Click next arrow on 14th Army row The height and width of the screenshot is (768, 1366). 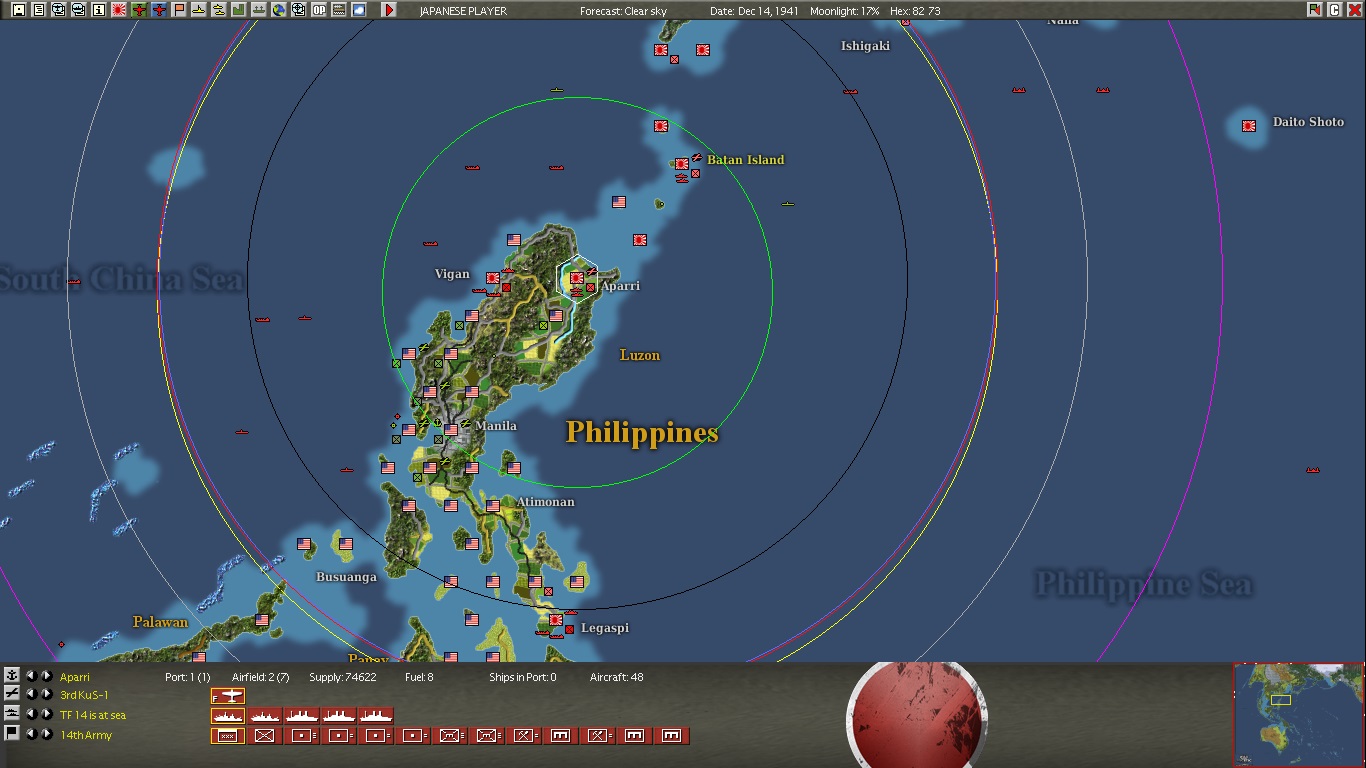46,734
